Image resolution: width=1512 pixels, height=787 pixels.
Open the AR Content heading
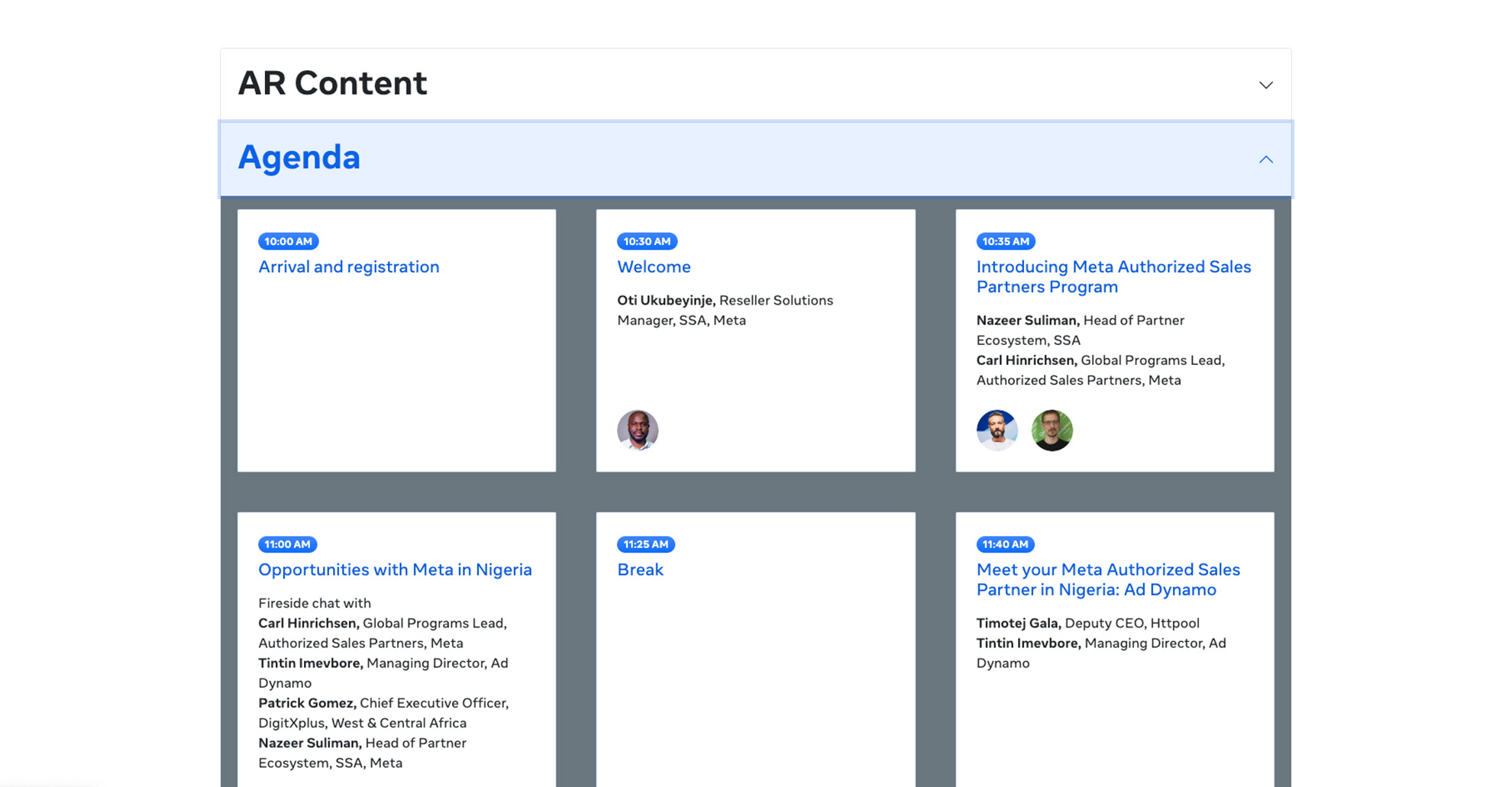tap(332, 83)
